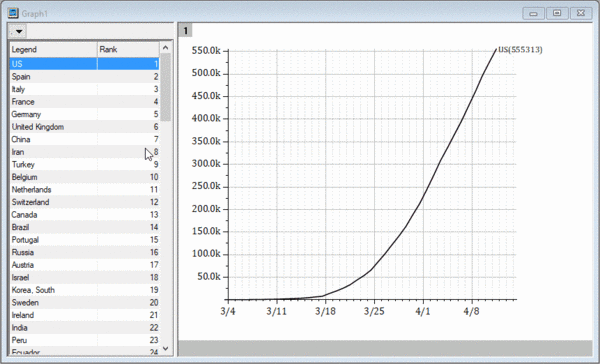The width and height of the screenshot is (600, 364).
Task: Select Ireland in the legend list
Action: tap(85, 315)
